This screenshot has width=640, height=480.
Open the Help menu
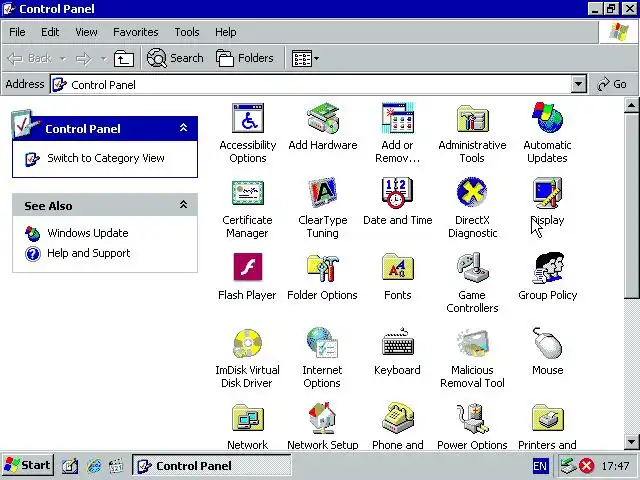point(225,32)
